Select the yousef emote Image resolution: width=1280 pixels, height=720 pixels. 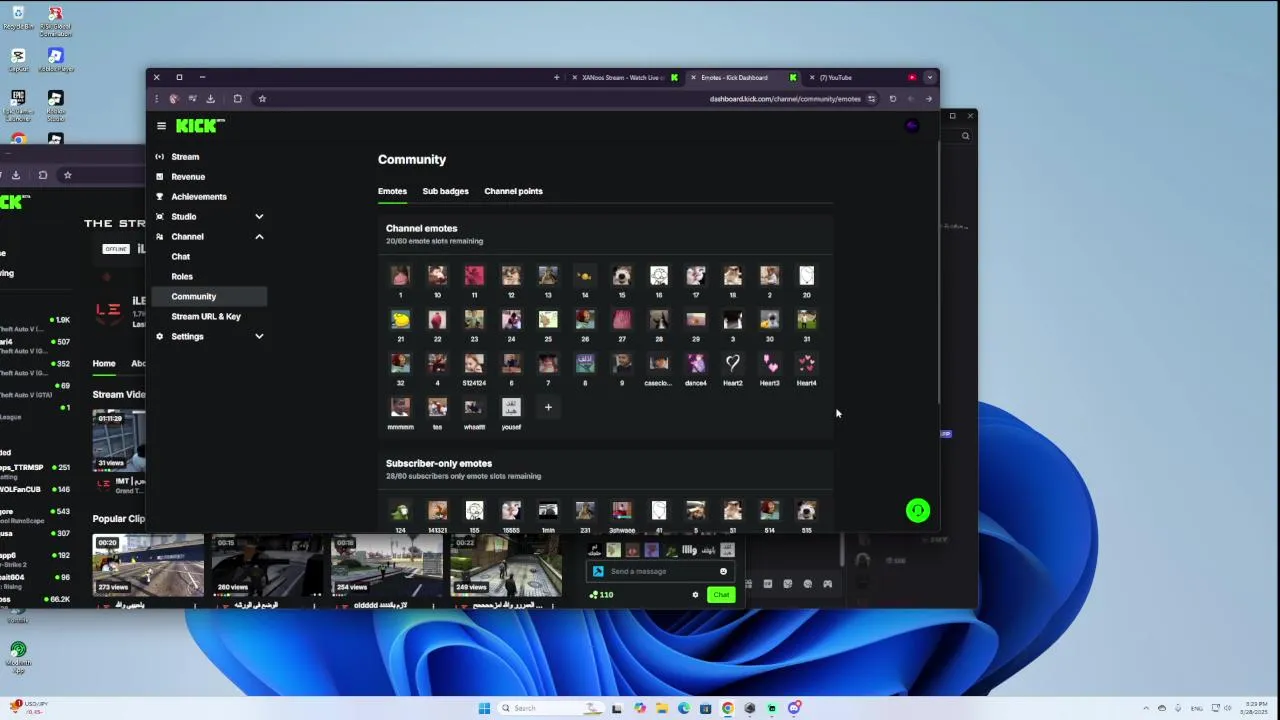point(511,408)
